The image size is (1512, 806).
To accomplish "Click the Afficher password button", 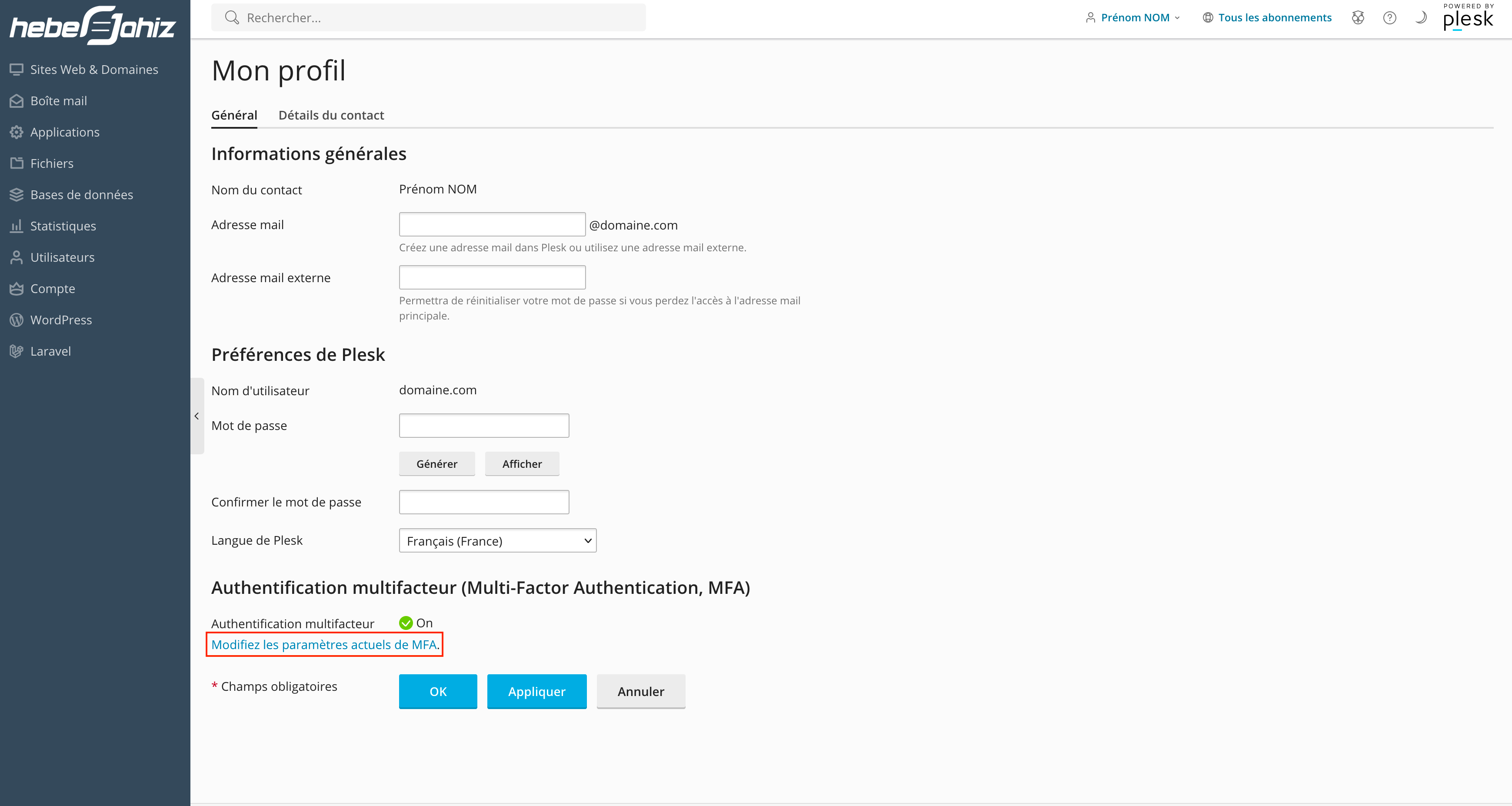I will (522, 464).
